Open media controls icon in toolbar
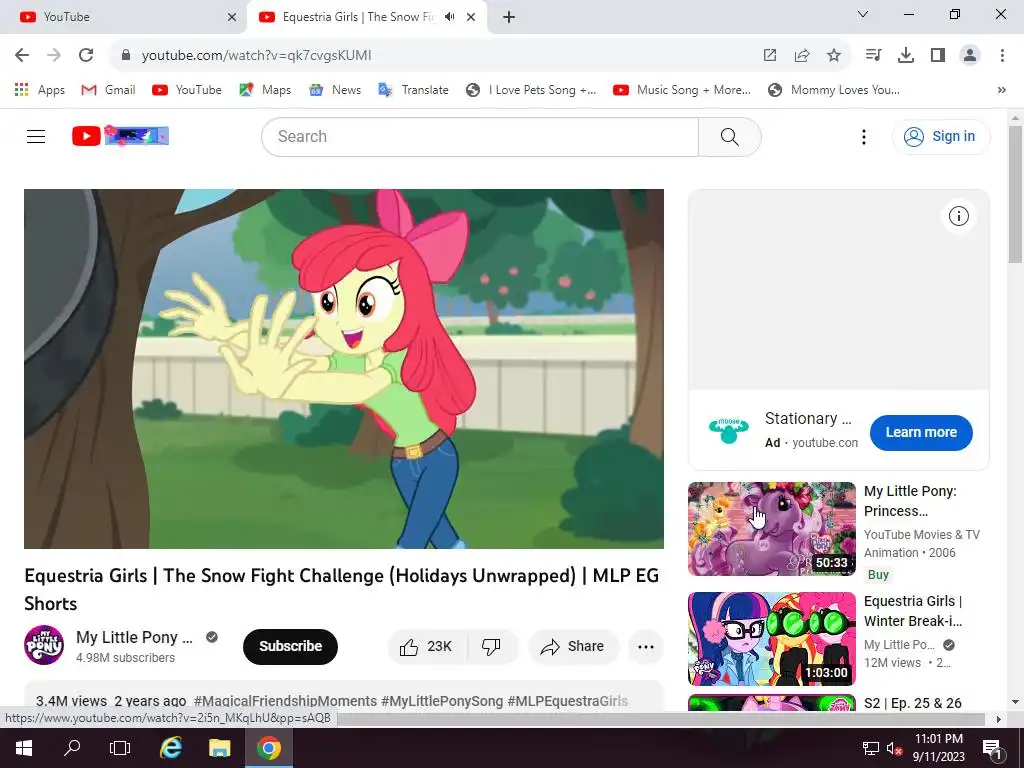Image resolution: width=1024 pixels, height=768 pixels. 873,55
